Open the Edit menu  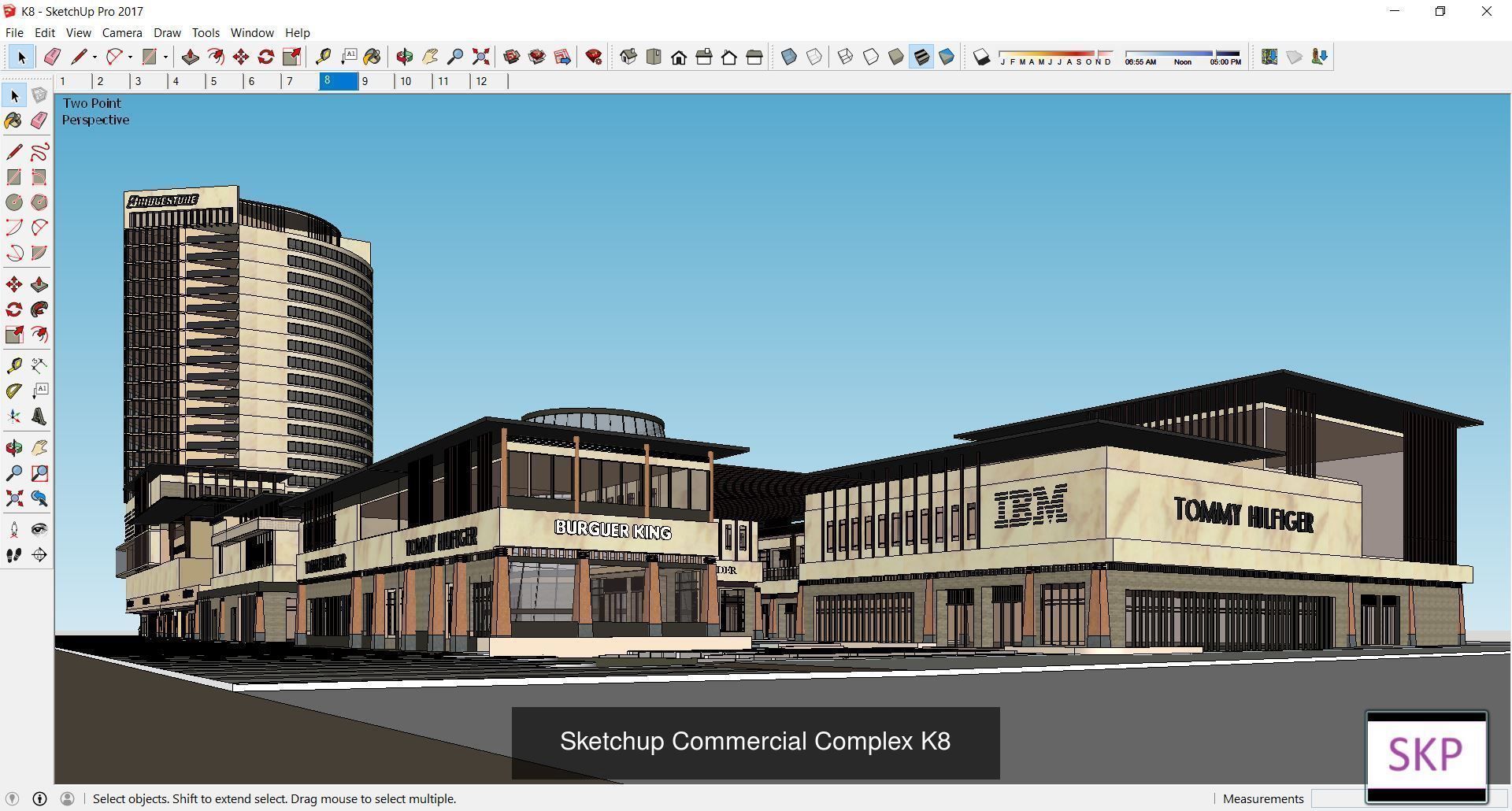(45, 32)
